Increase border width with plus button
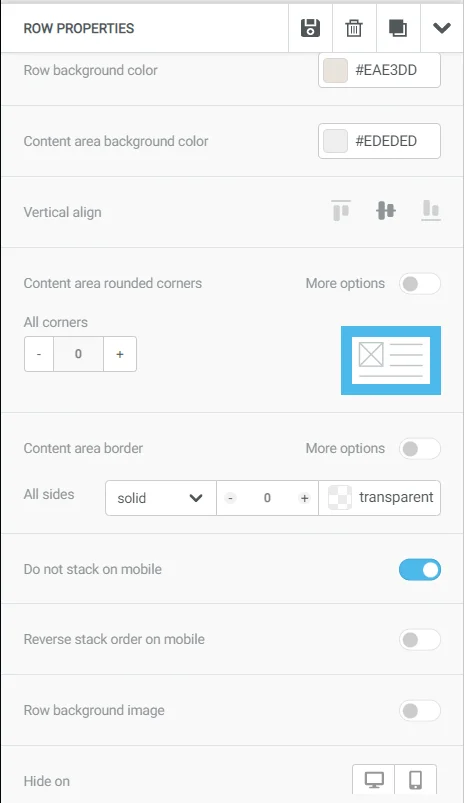Screen dimensions: 466x803 pyautogui.click(x=305, y=498)
